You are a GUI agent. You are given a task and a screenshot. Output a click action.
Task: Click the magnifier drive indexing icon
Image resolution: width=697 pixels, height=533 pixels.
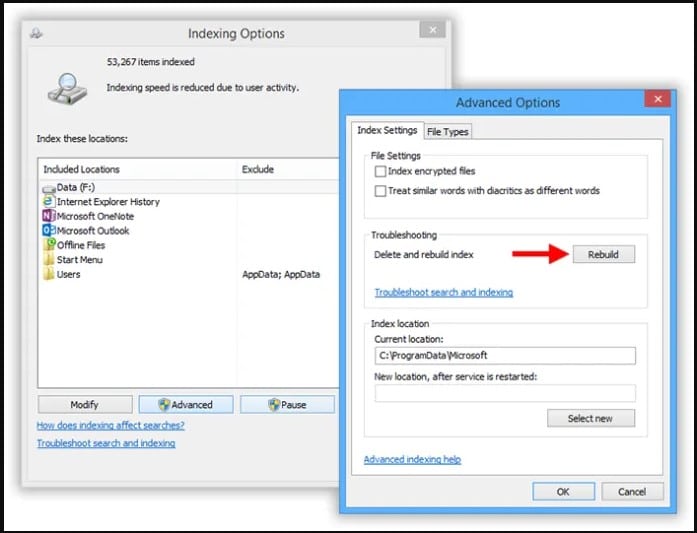pos(67,89)
